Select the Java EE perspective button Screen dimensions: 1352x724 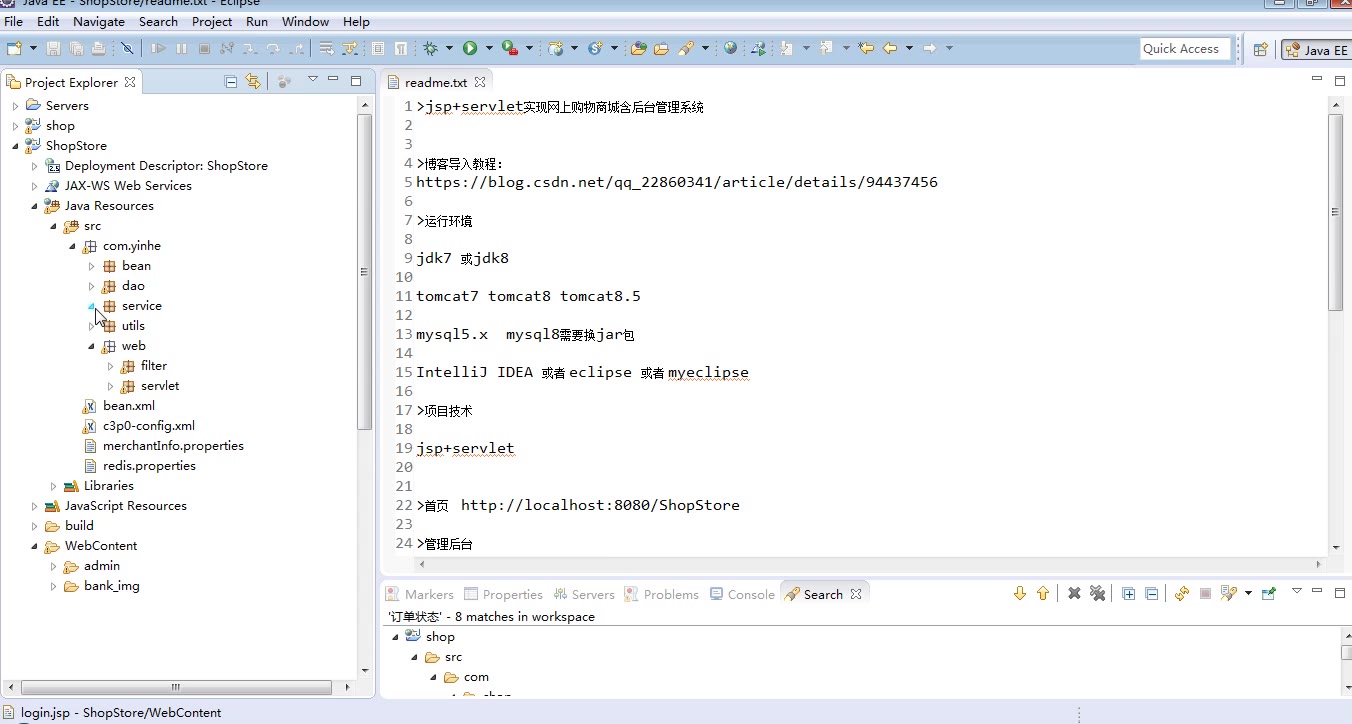click(x=1317, y=49)
